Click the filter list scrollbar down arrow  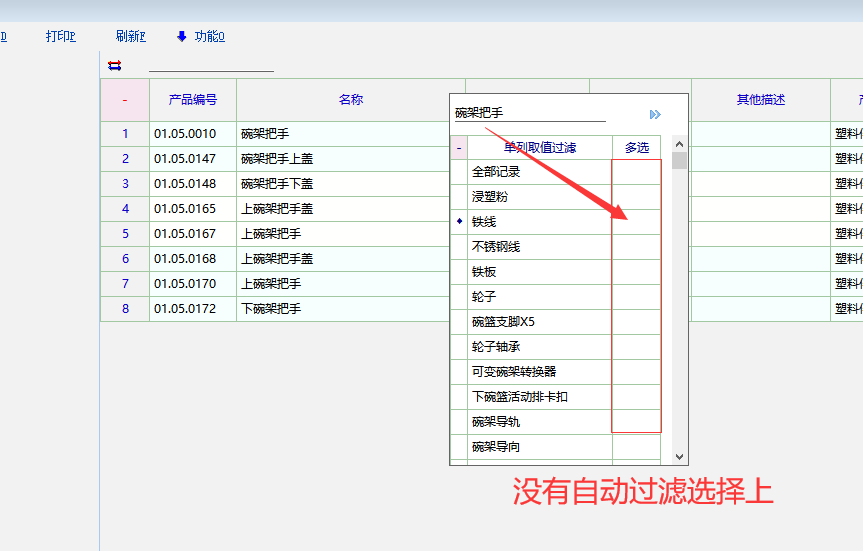pyautogui.click(x=680, y=456)
